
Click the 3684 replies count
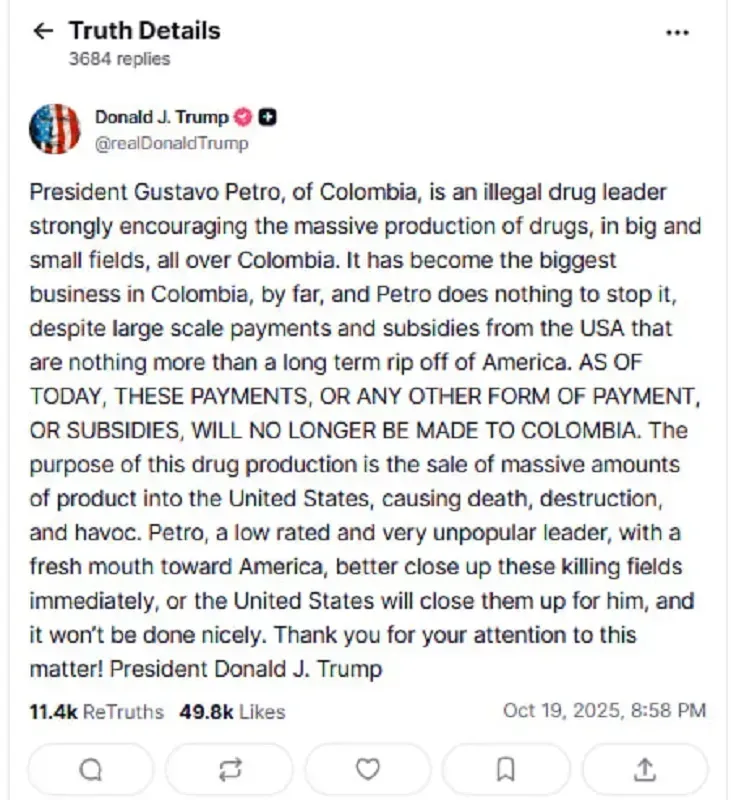pyautogui.click(x=119, y=59)
